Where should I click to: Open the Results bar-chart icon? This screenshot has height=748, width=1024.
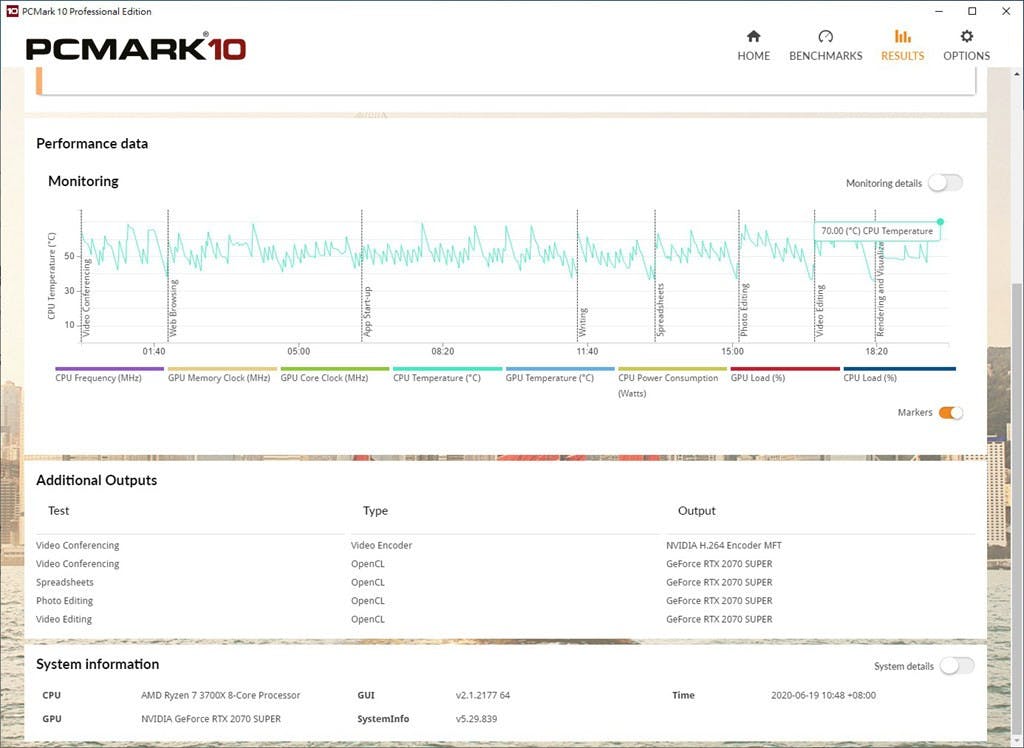pos(903,36)
